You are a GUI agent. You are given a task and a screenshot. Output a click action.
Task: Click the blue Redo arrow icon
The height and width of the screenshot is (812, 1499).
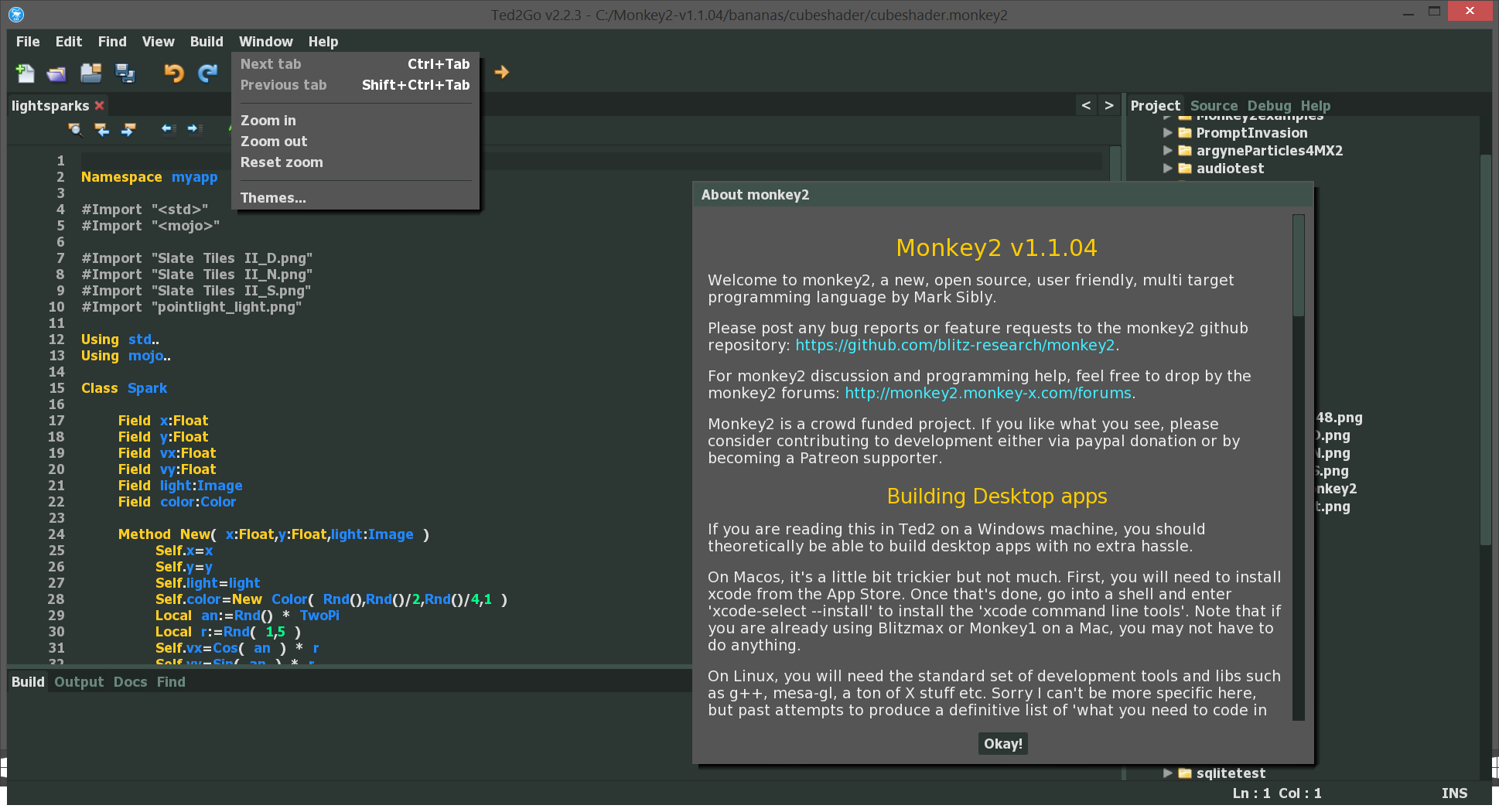[x=207, y=73]
